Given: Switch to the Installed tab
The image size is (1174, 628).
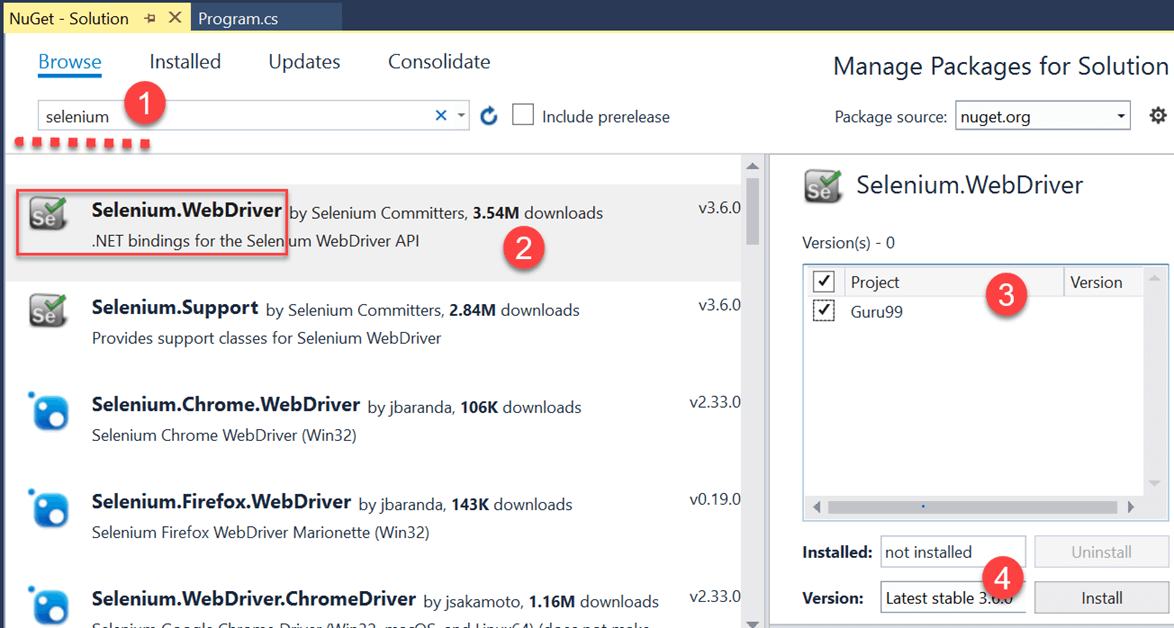Looking at the screenshot, I should [x=185, y=62].
